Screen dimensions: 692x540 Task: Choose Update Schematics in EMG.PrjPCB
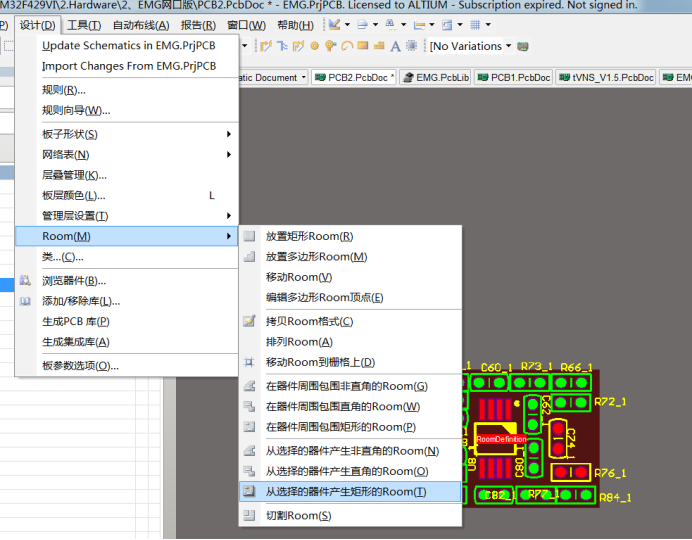(x=129, y=45)
